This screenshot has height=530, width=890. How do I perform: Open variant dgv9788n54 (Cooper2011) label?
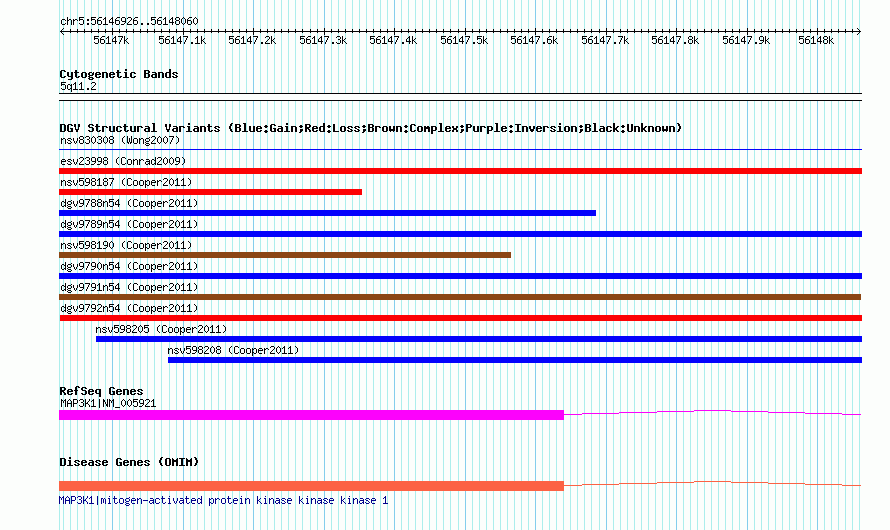coord(129,203)
